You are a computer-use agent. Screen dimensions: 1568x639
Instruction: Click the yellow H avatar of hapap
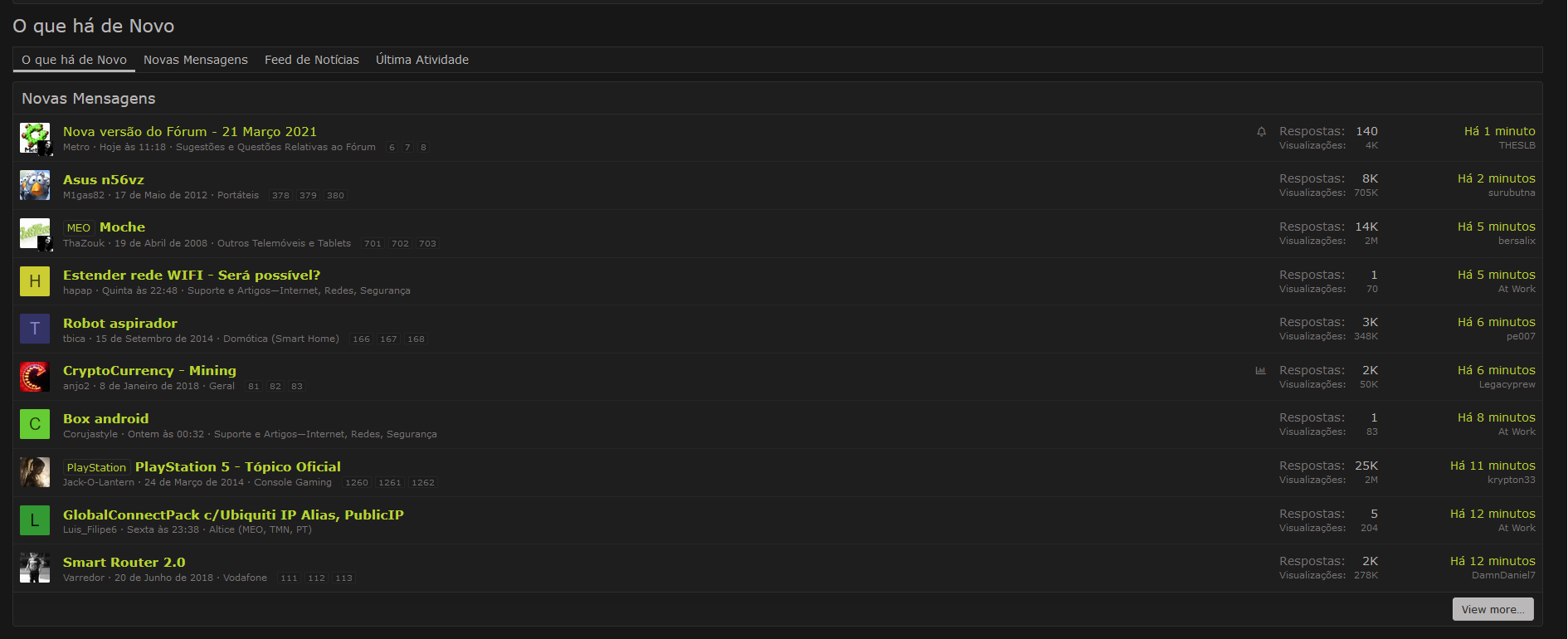[35, 281]
